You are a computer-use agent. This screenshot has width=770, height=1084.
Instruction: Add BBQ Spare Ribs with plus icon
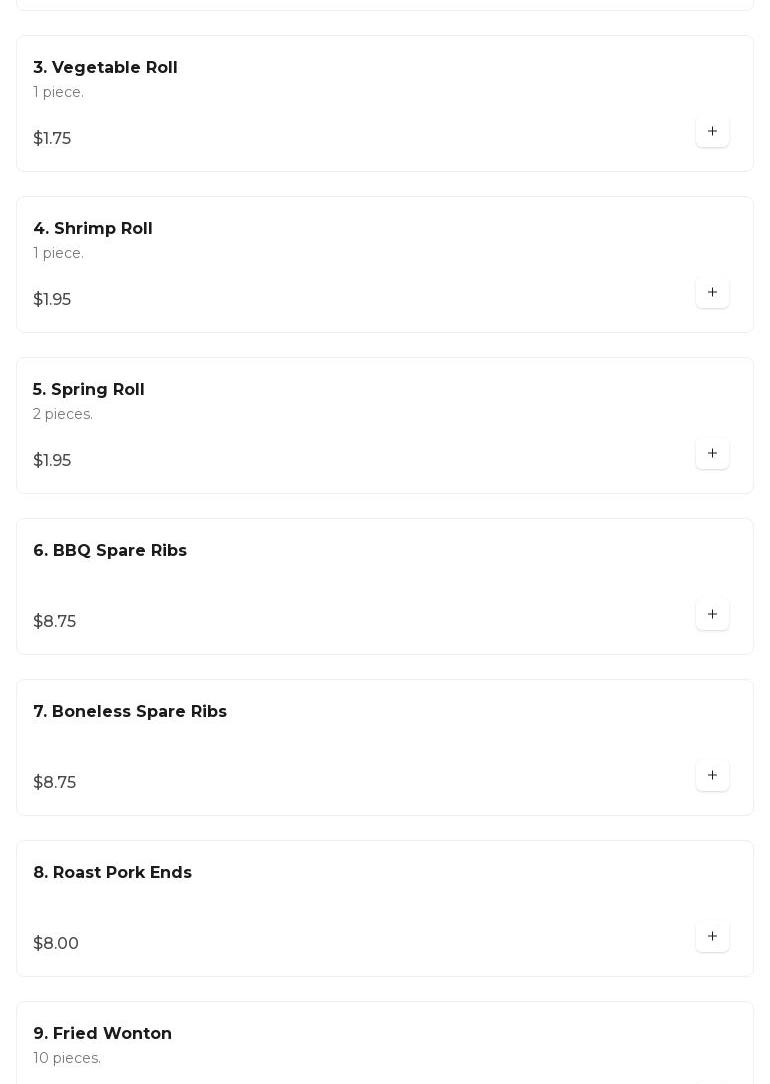pyautogui.click(x=712, y=614)
